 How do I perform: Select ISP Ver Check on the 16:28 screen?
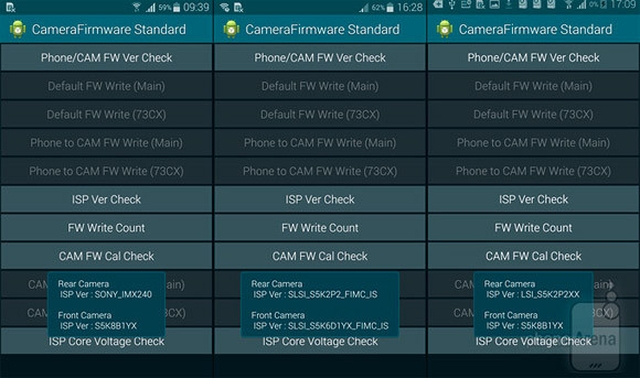320,199
